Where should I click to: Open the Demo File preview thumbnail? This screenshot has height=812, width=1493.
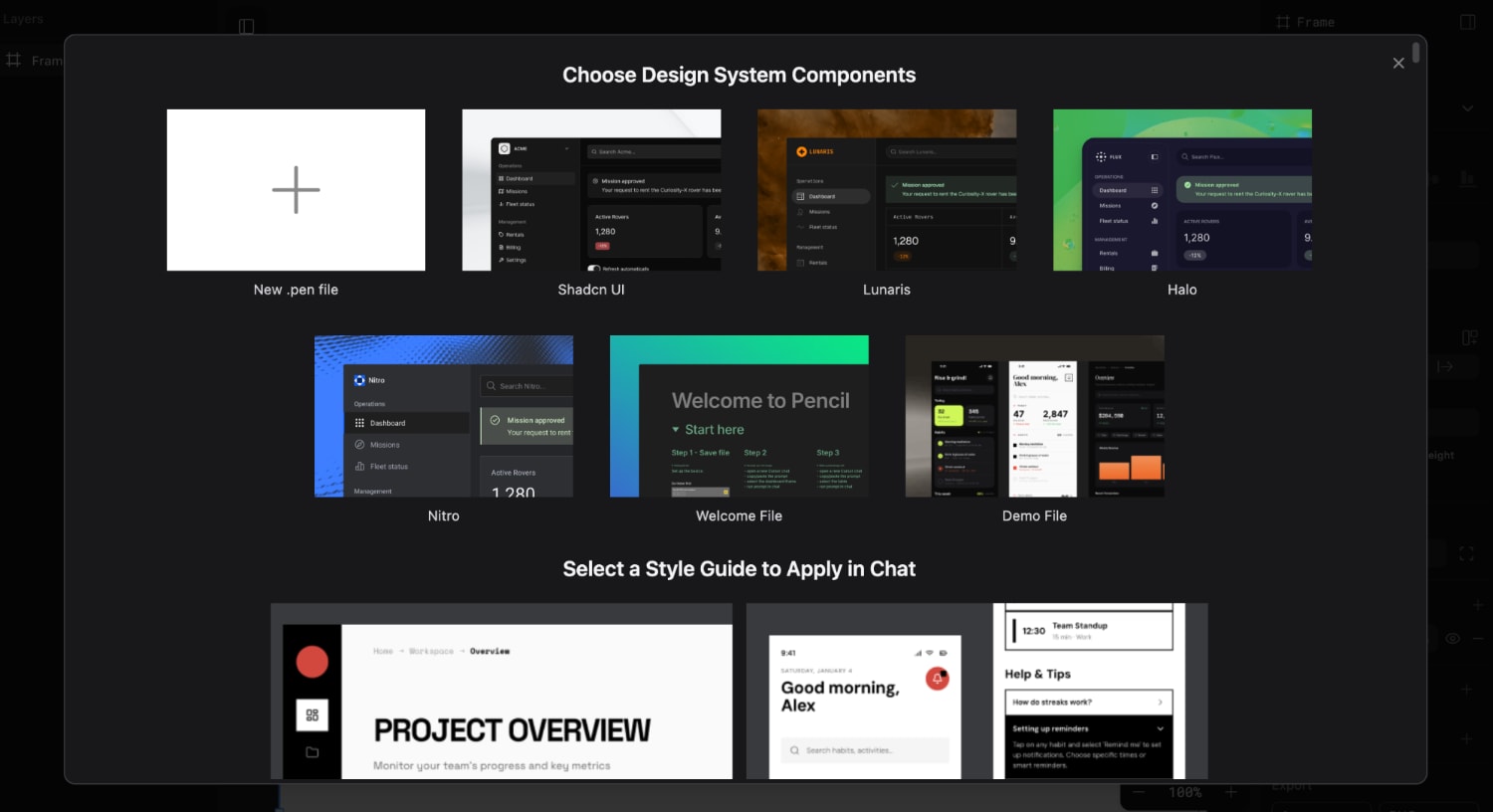1035,416
